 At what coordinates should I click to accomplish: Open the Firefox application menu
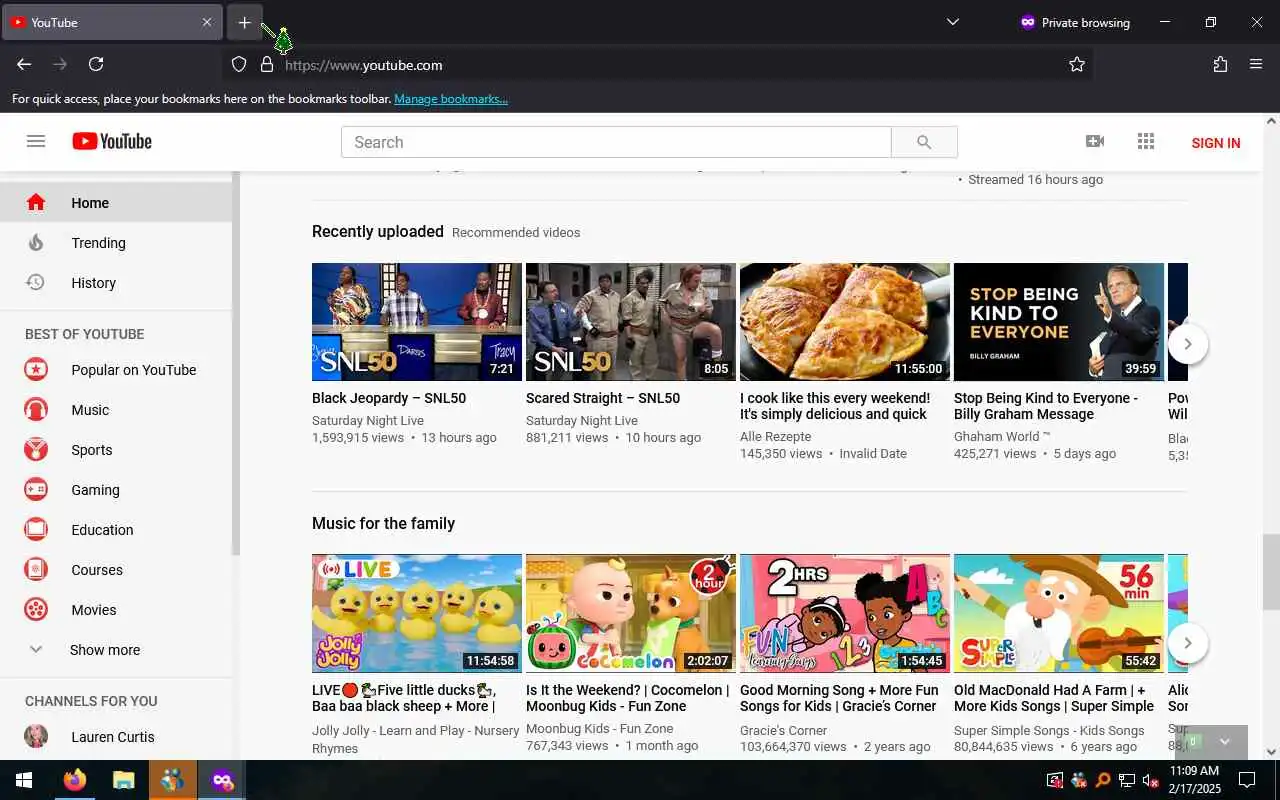coord(1256,64)
